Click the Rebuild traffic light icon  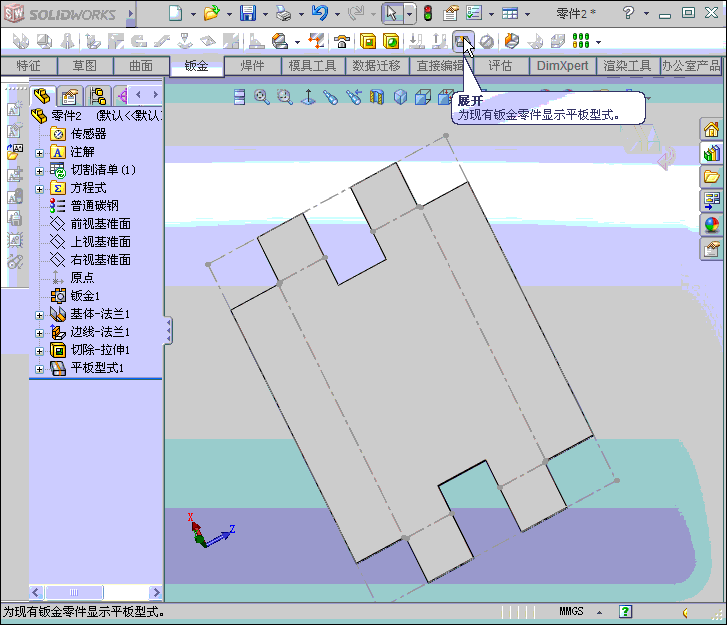pyautogui.click(x=428, y=13)
